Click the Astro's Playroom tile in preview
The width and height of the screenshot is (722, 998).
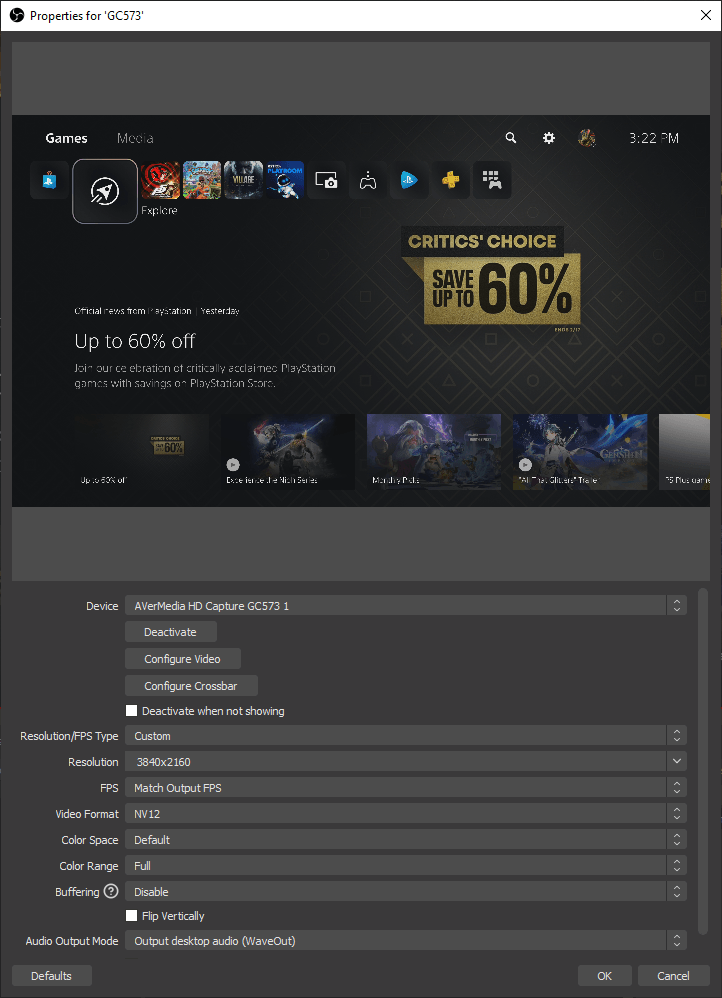pyautogui.click(x=285, y=181)
